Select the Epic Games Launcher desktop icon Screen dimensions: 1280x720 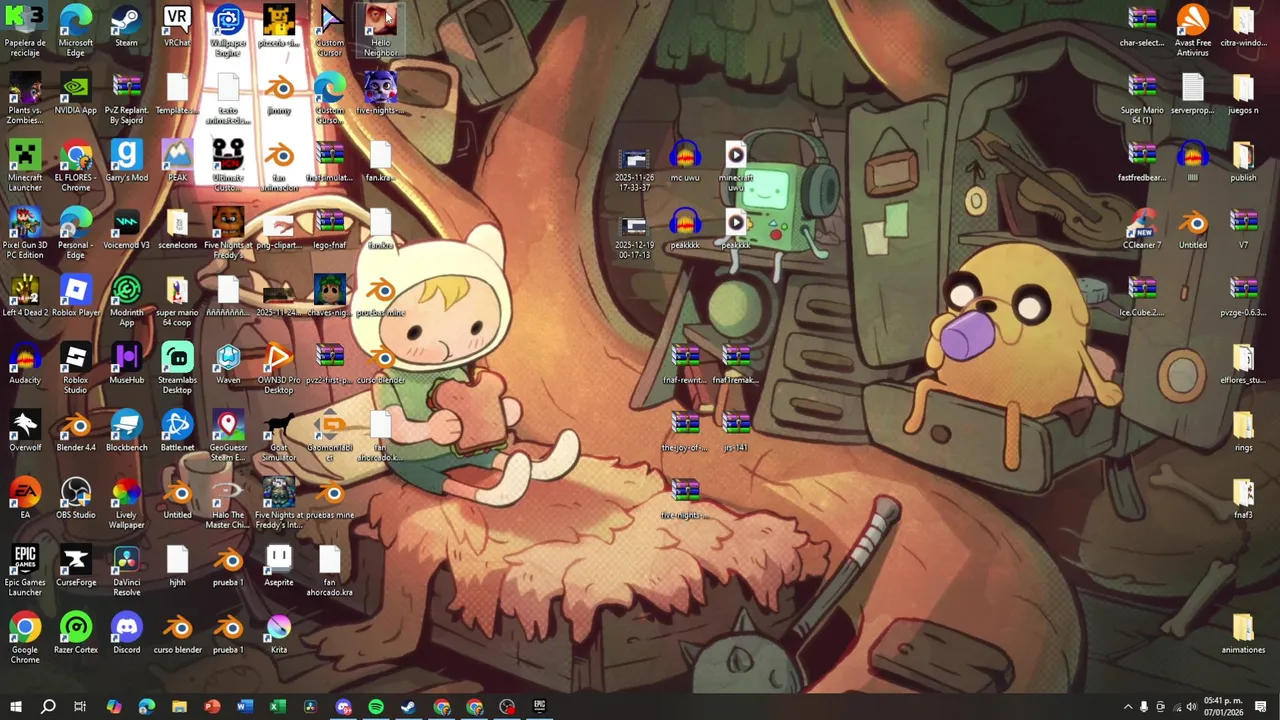point(25,571)
